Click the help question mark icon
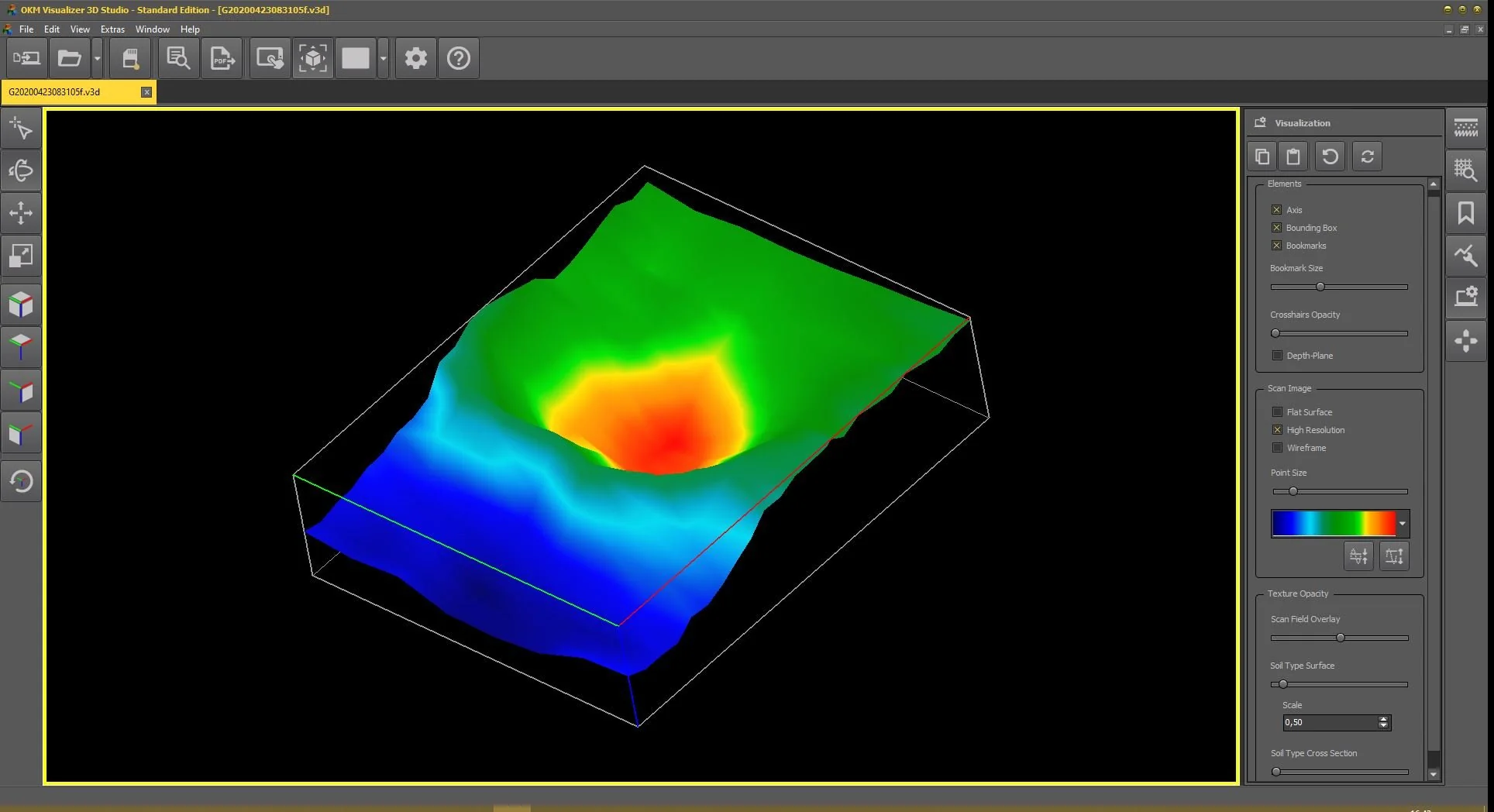 click(x=459, y=58)
